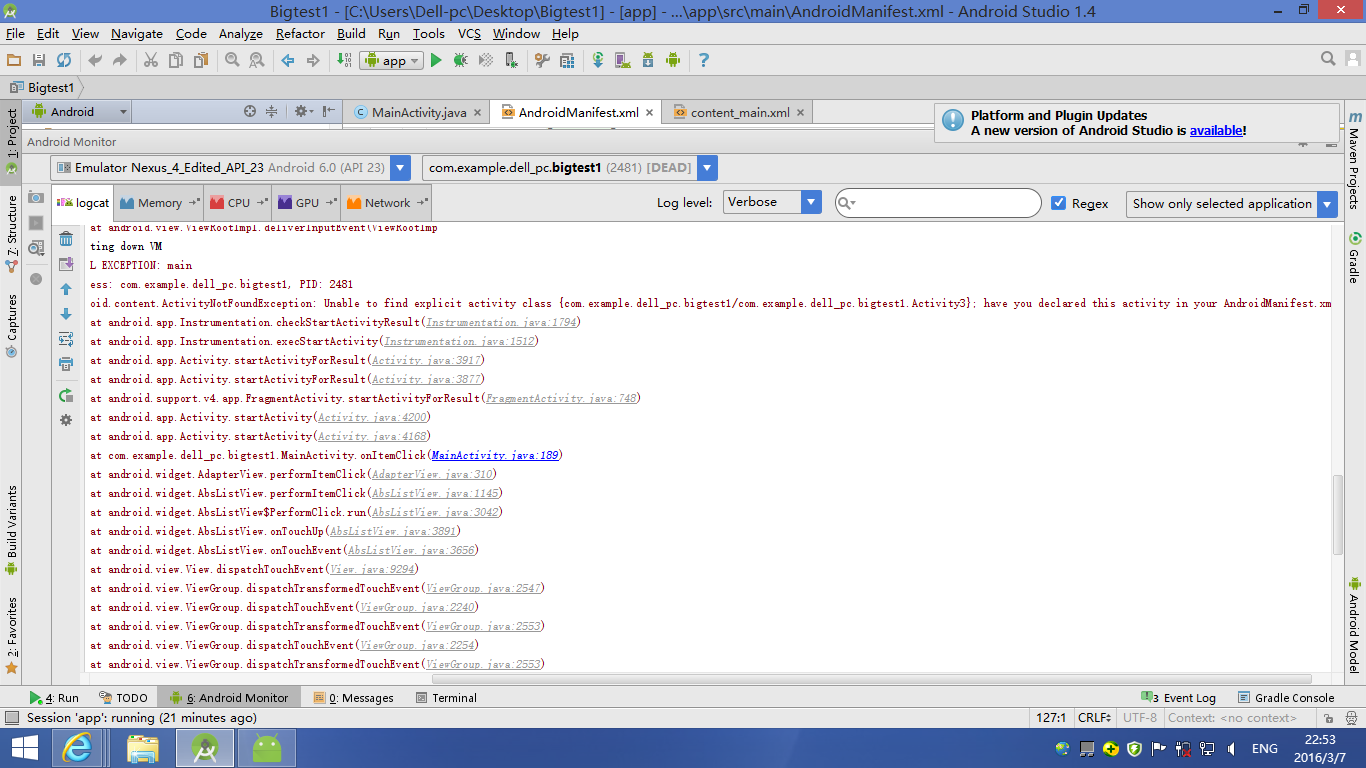The width and height of the screenshot is (1366, 768).
Task: Click the 'available' update link
Action: point(1215,131)
